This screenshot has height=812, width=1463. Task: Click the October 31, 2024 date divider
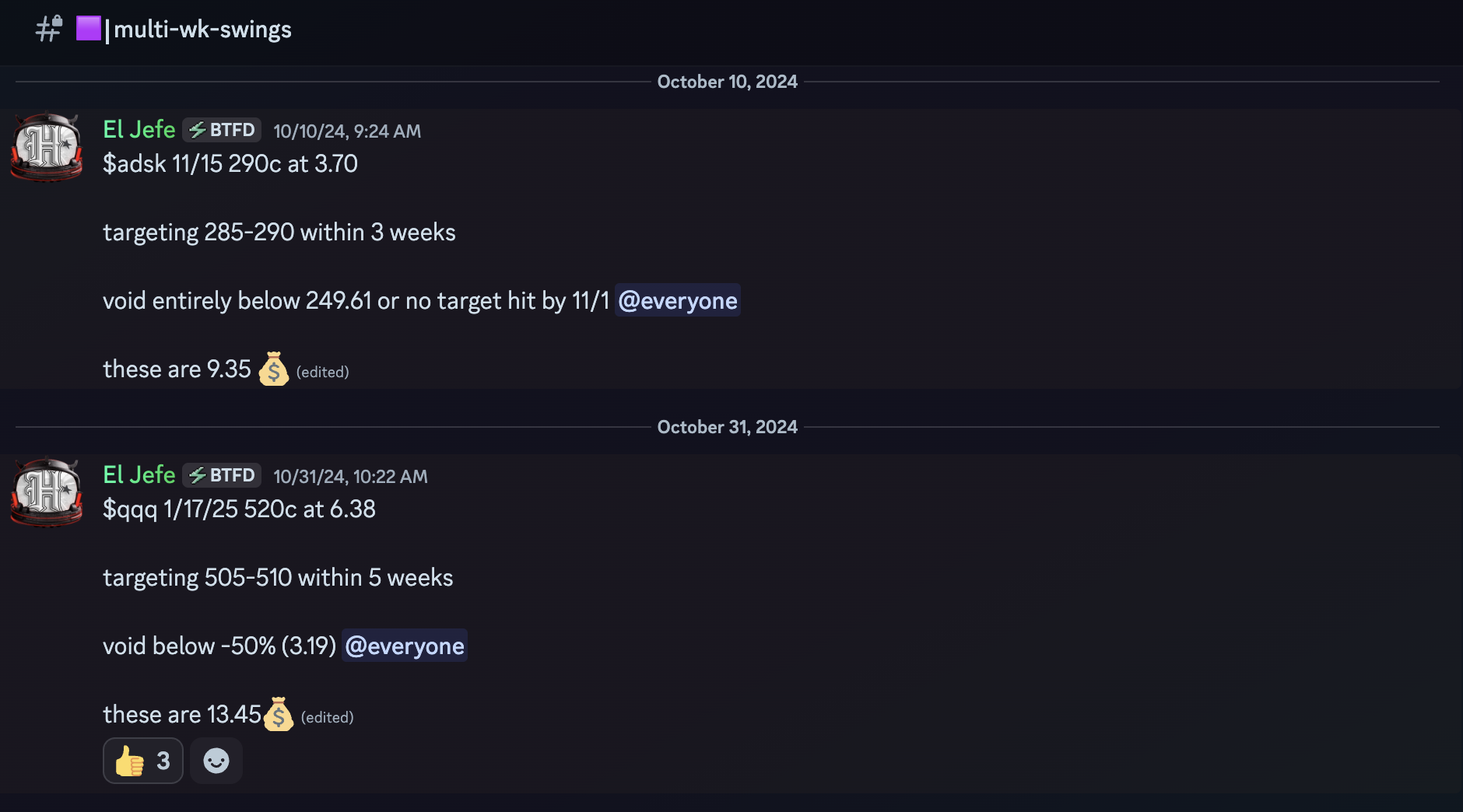[x=727, y=427]
